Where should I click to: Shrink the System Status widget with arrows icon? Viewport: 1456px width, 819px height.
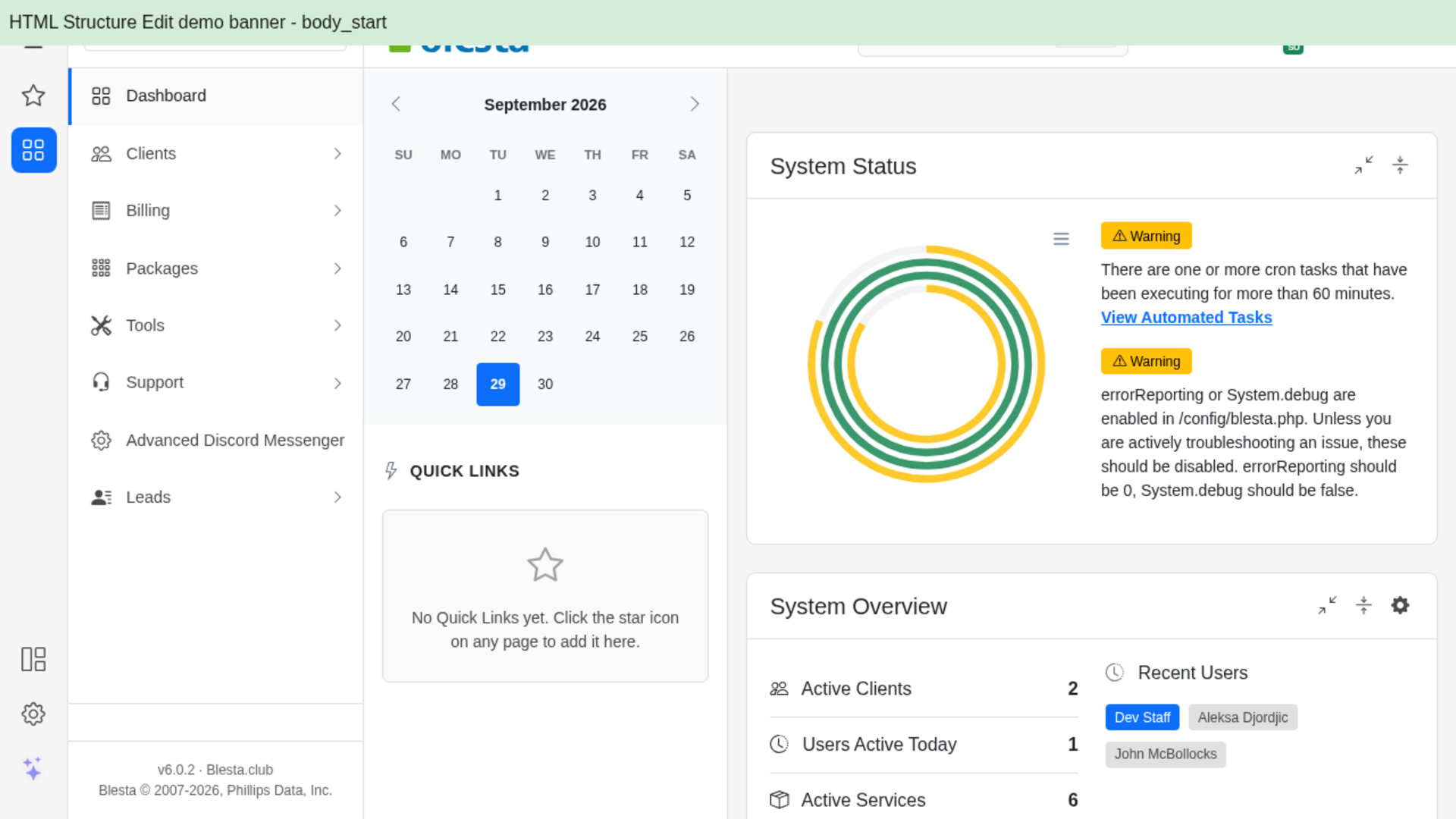coord(1363,165)
